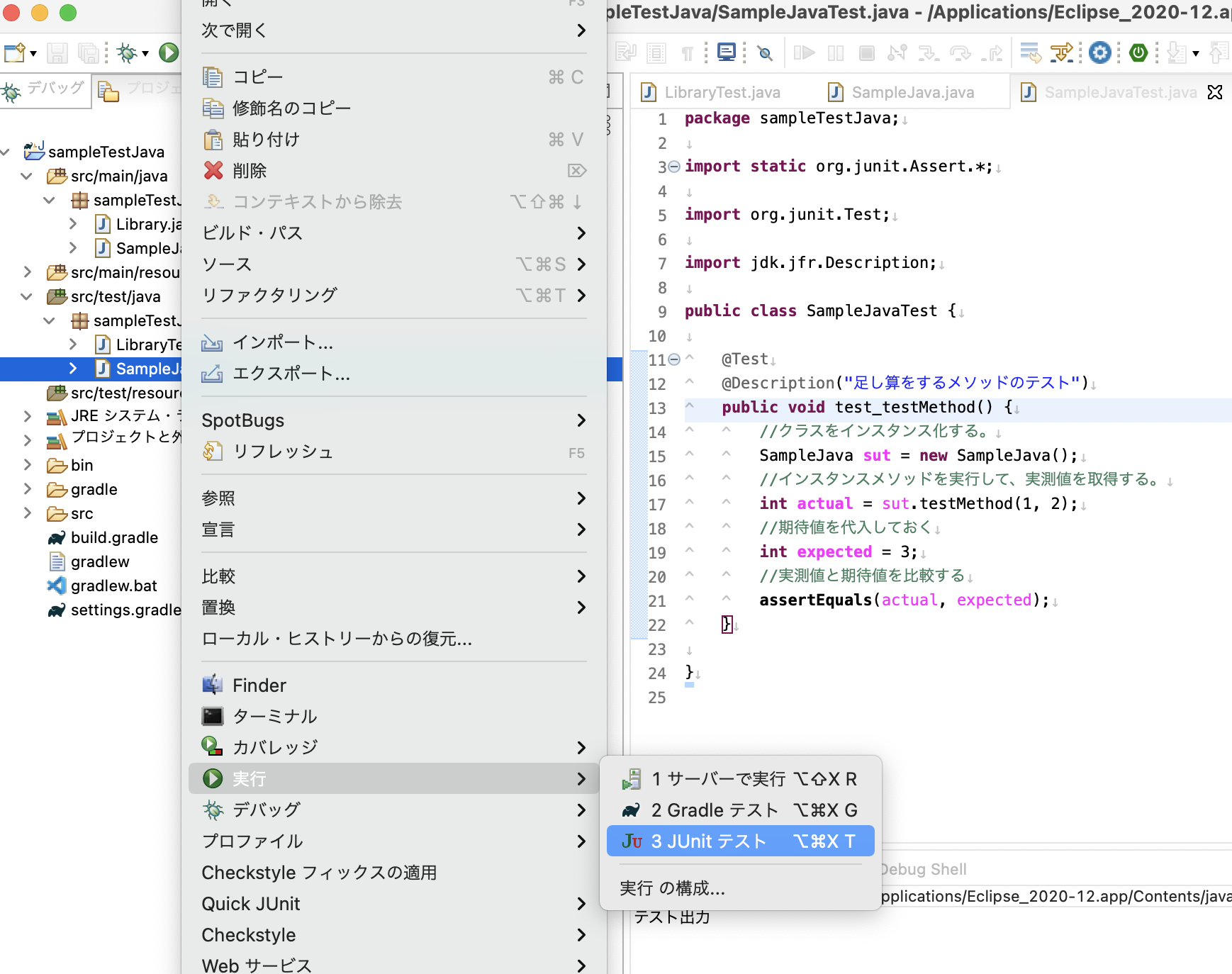Open the デバッグ context menu entry
This screenshot has height=974, width=1232.
click(x=394, y=810)
